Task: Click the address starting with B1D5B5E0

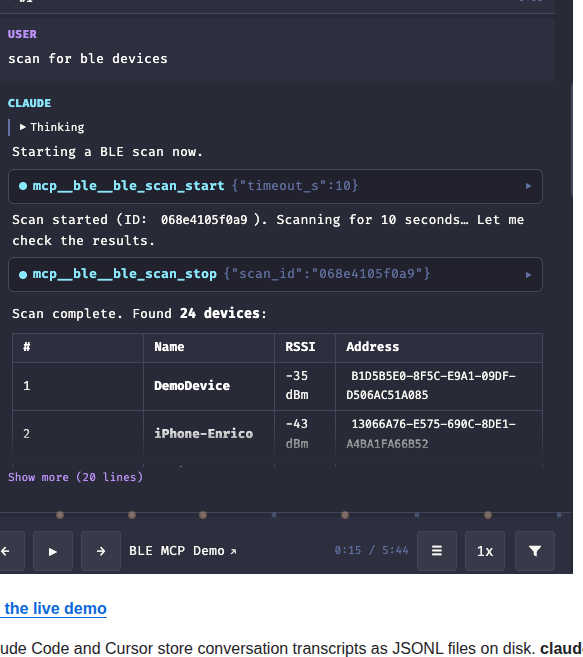Action: (431, 385)
